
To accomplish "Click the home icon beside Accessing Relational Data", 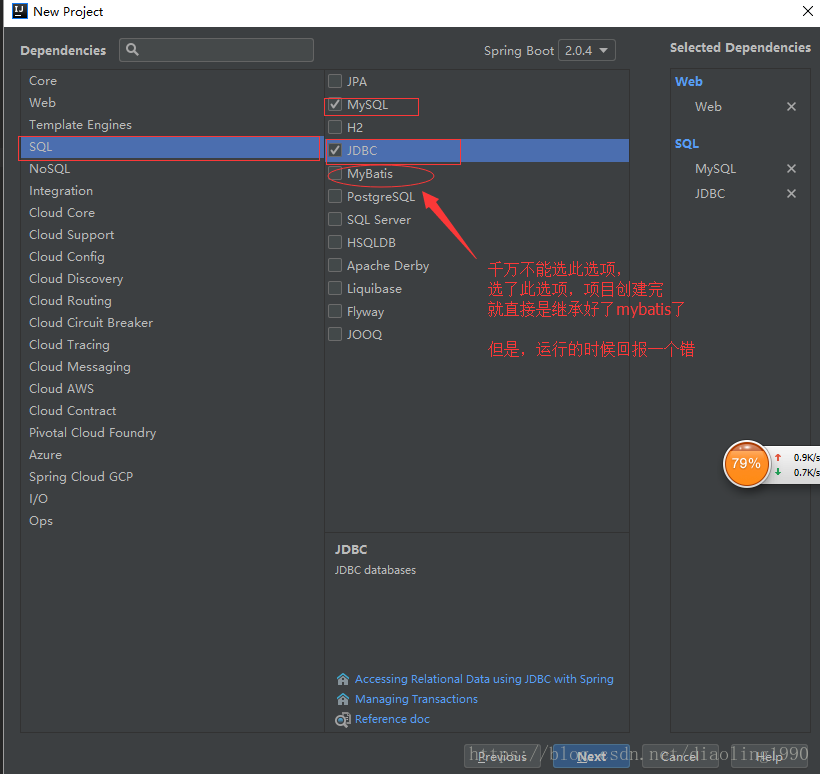I will [x=343, y=679].
